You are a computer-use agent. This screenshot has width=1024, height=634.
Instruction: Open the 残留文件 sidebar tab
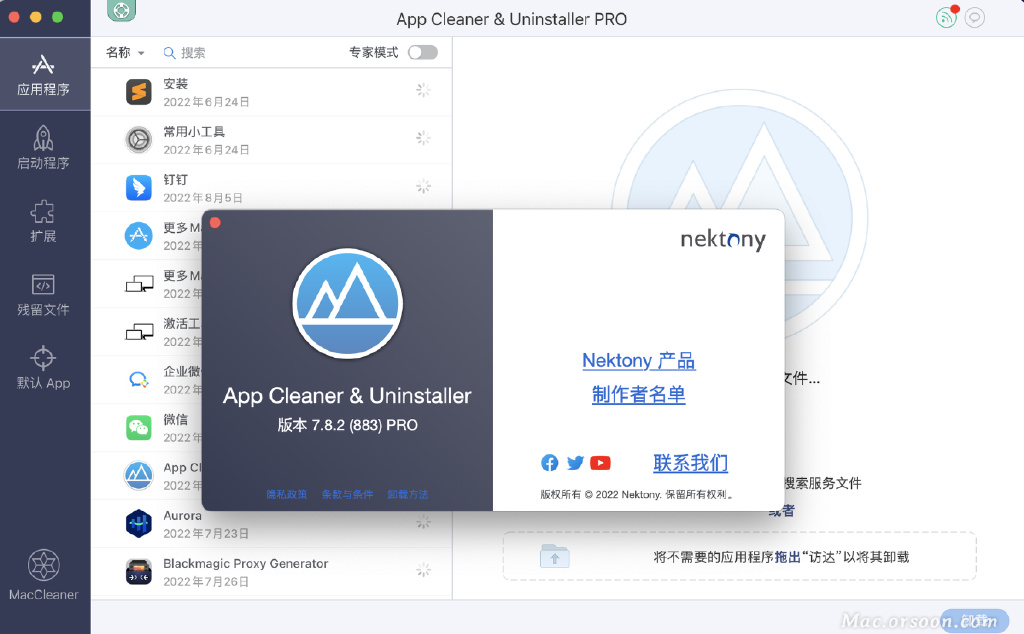(43, 294)
